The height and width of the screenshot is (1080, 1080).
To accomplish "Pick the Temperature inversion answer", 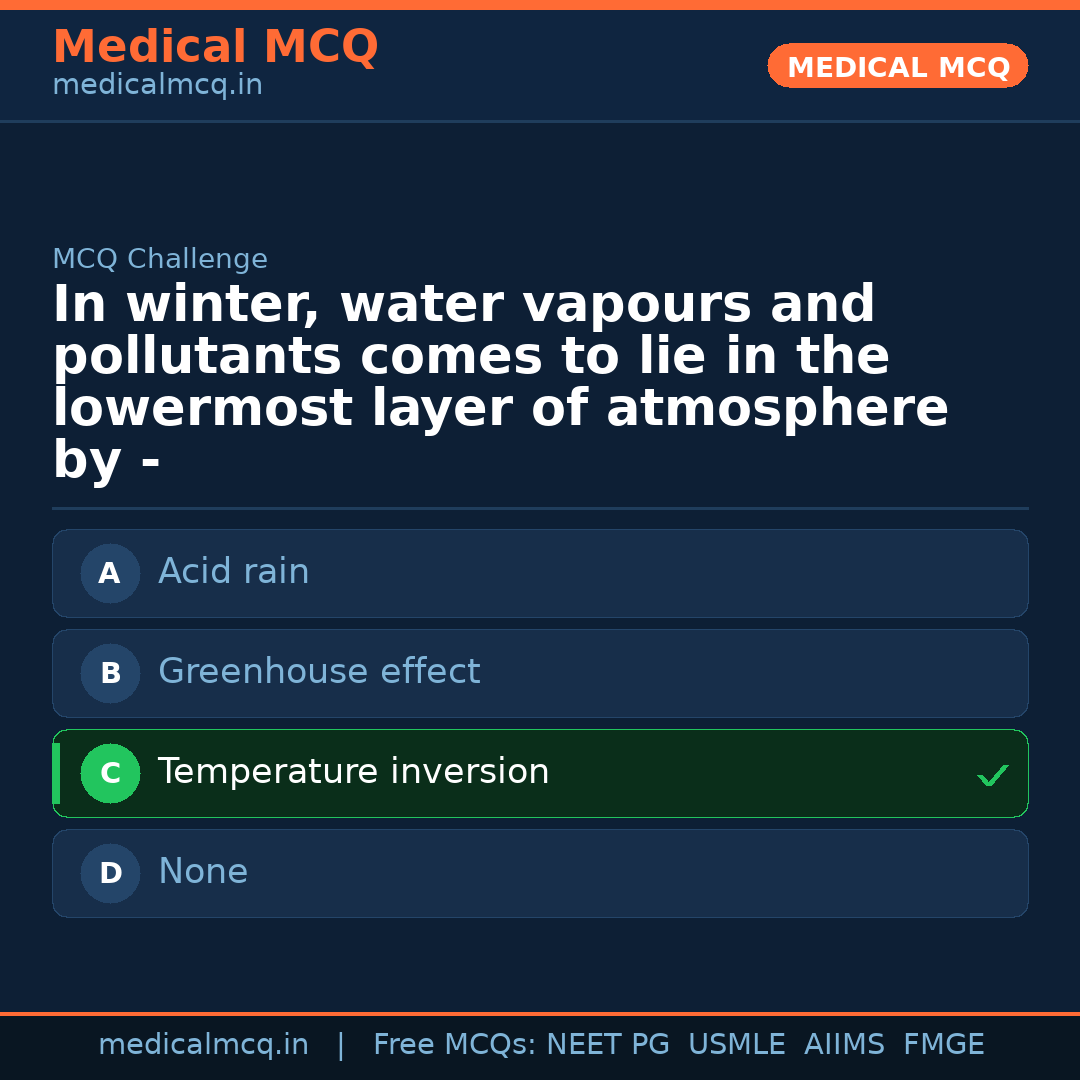I will coord(540,773).
